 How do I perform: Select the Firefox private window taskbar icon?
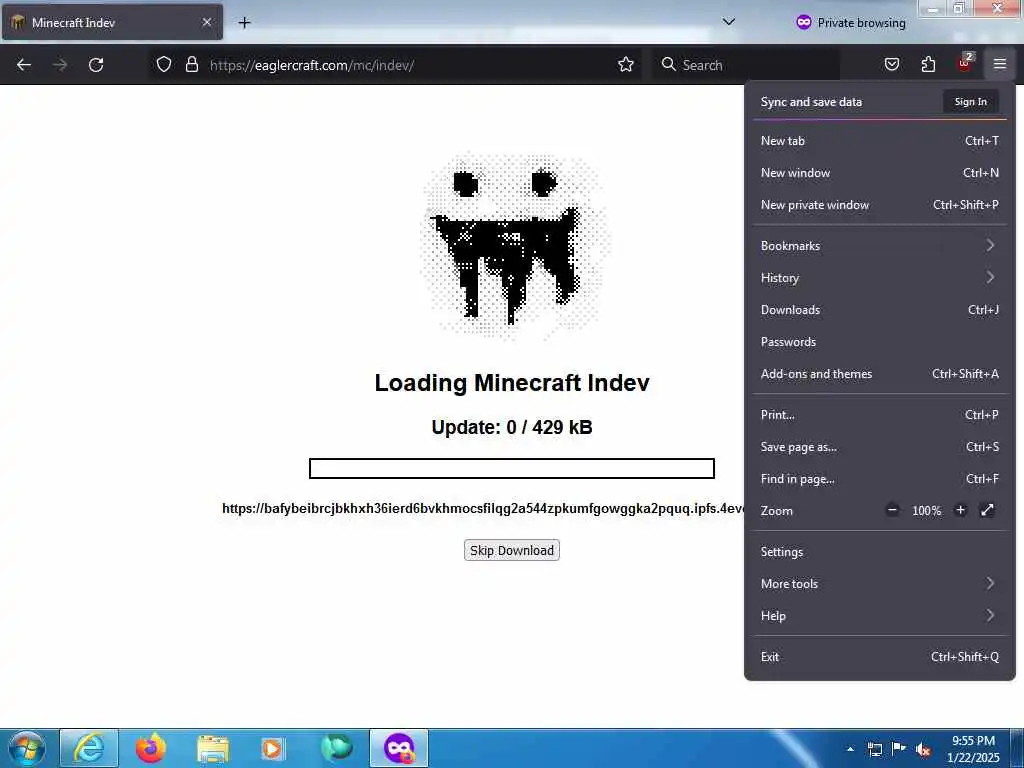point(399,748)
